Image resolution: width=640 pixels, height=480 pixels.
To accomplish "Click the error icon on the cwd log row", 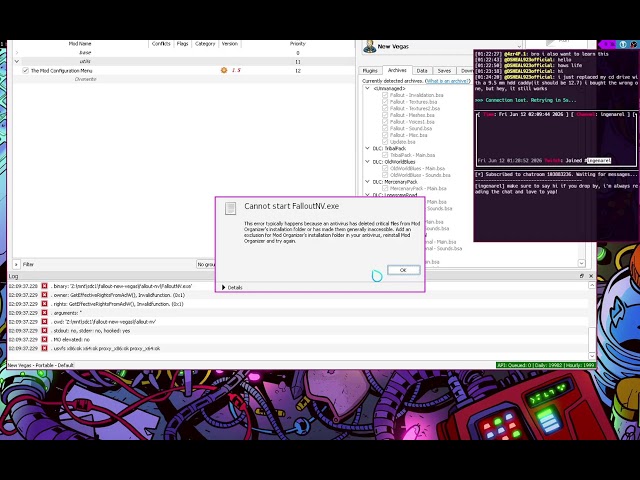I will click(44, 322).
